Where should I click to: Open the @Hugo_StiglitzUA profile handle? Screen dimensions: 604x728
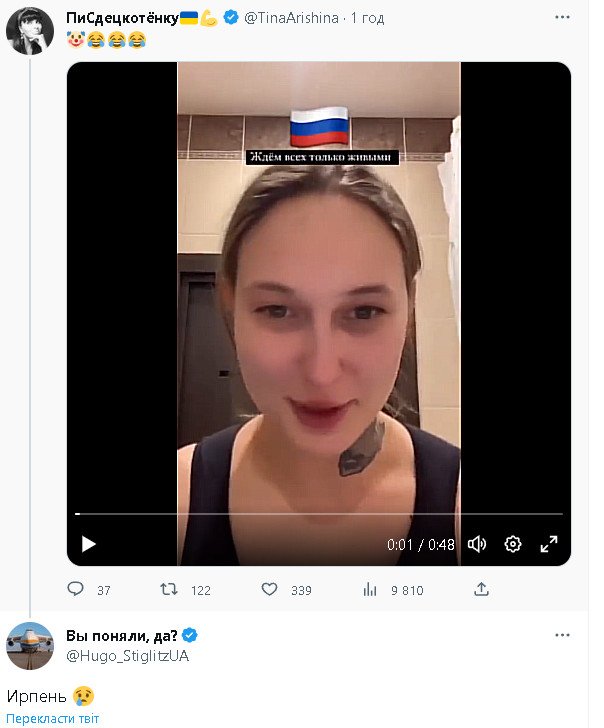pyautogui.click(x=127, y=656)
